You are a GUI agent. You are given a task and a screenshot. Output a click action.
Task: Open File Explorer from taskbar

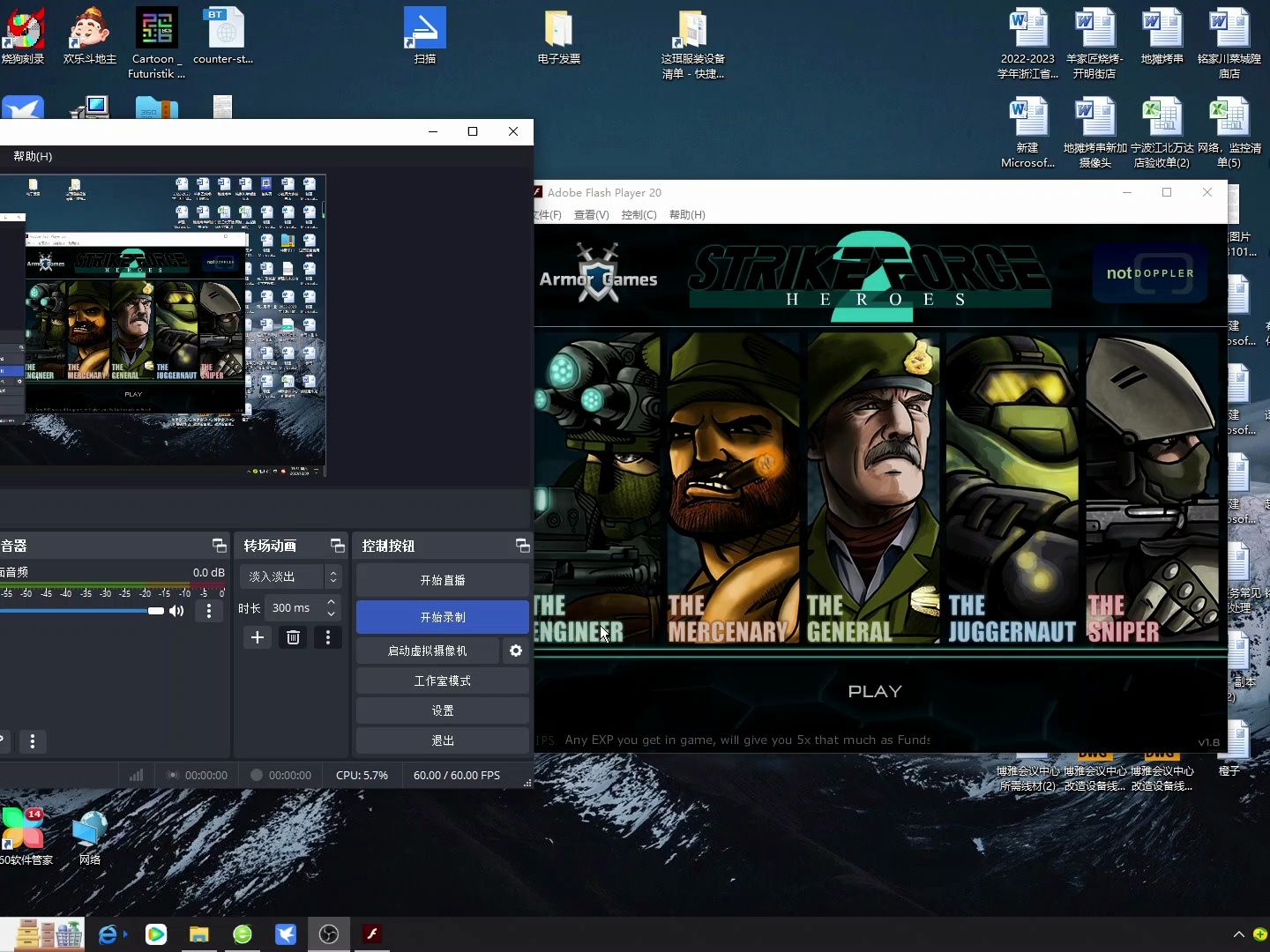(199, 934)
